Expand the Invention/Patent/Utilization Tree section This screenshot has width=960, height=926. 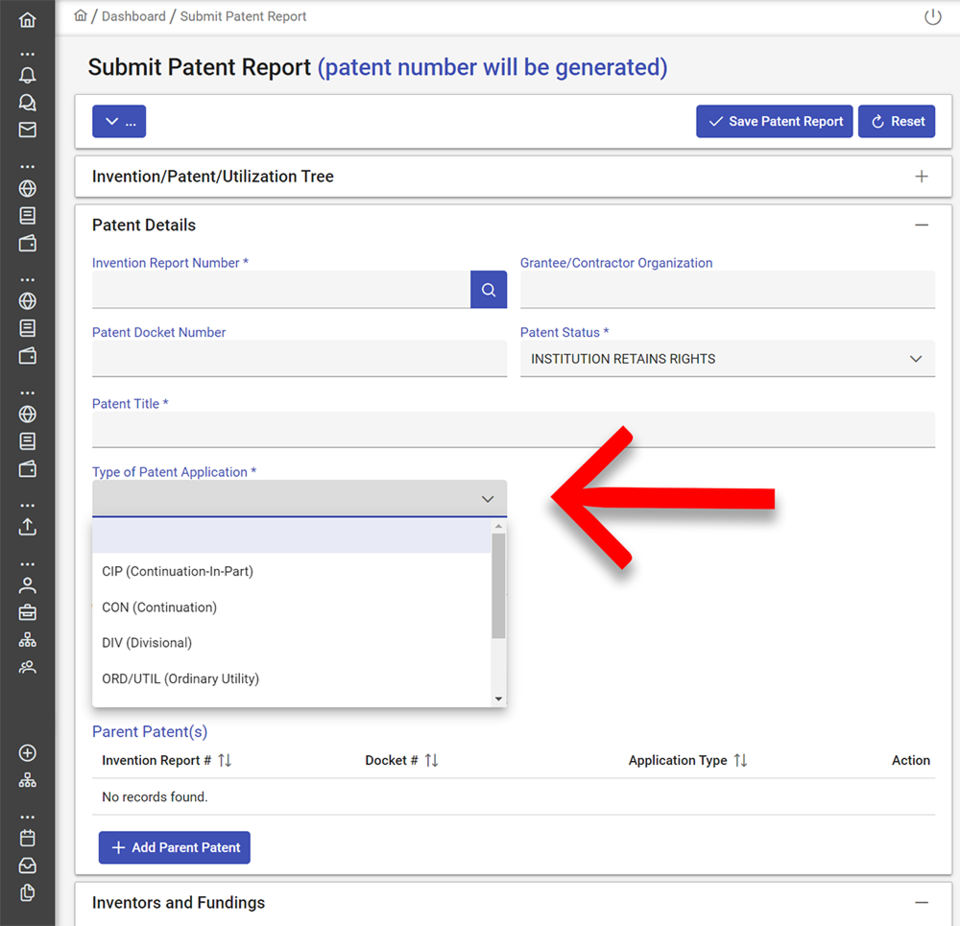coord(921,175)
